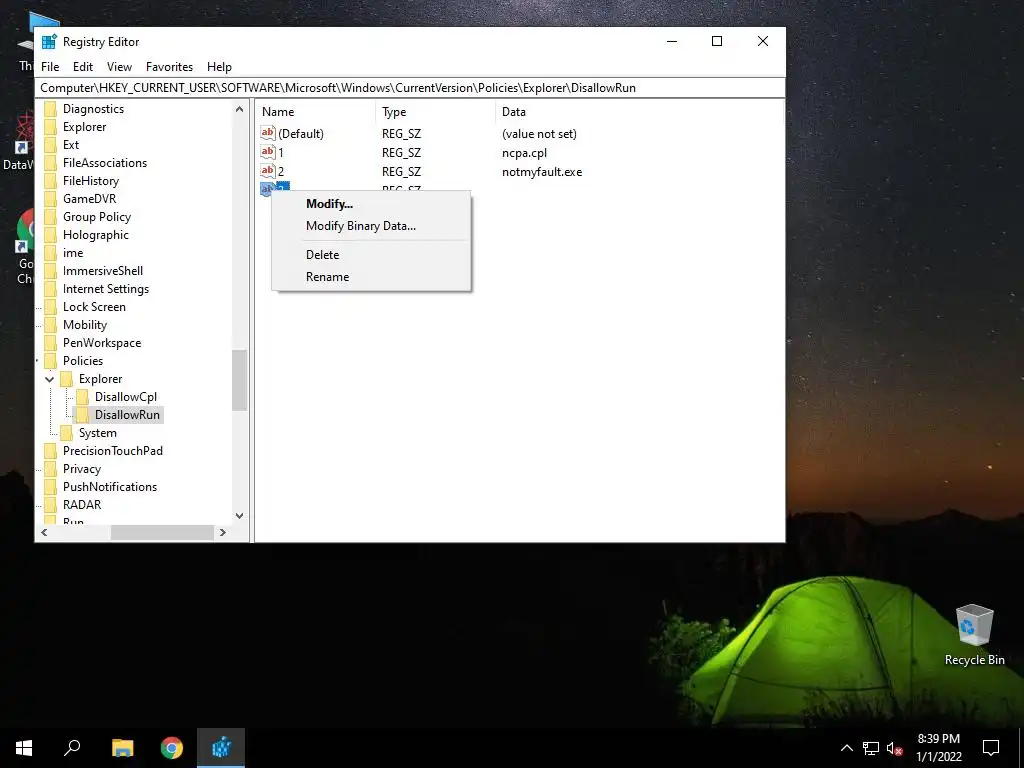The width and height of the screenshot is (1024, 768).
Task: Select the DisallowCpl key
Action: (x=125, y=396)
